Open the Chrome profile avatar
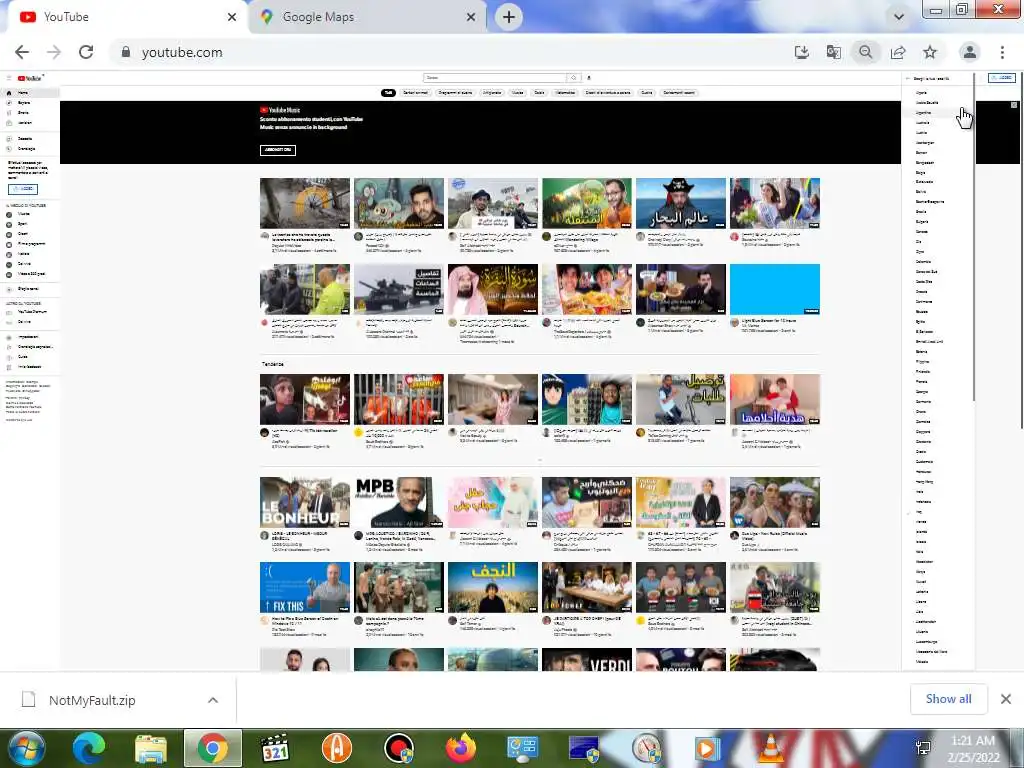The height and width of the screenshot is (768, 1024). pyautogui.click(x=970, y=52)
